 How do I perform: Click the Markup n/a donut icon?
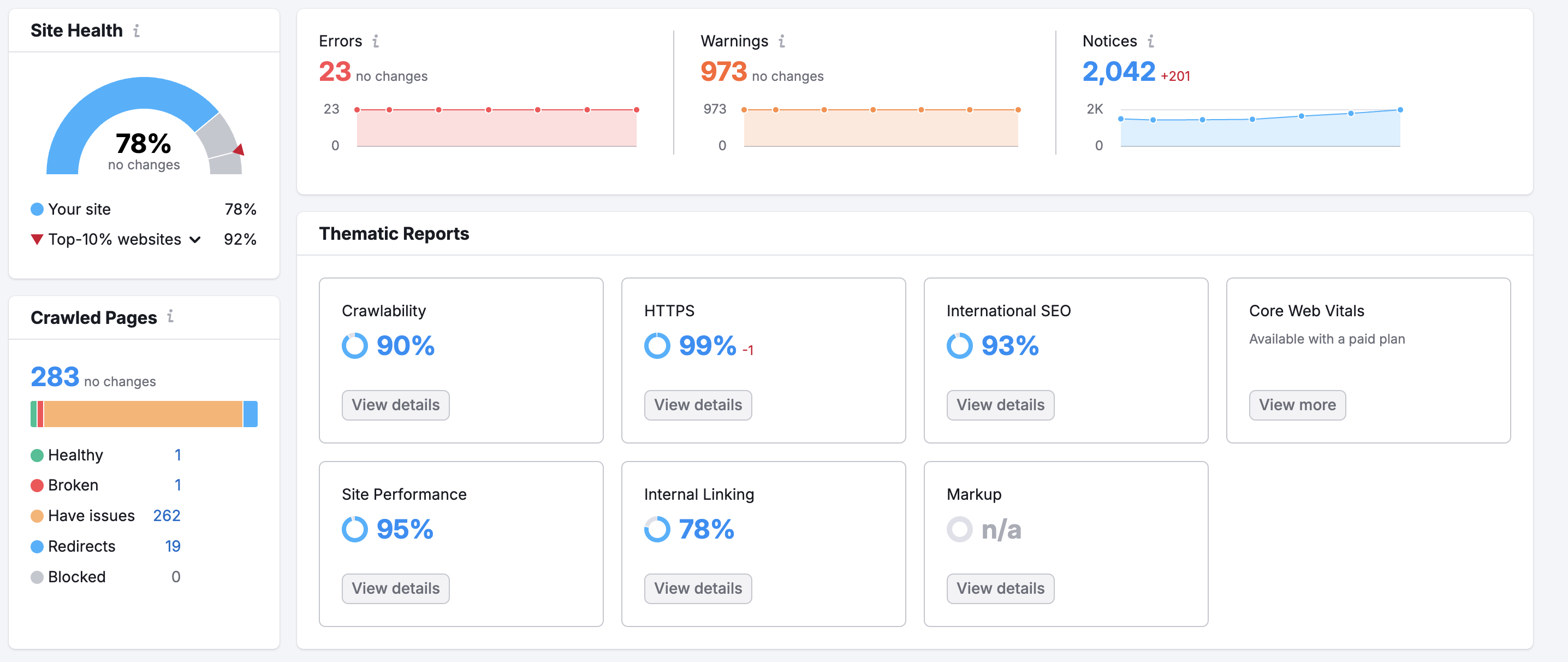(959, 529)
